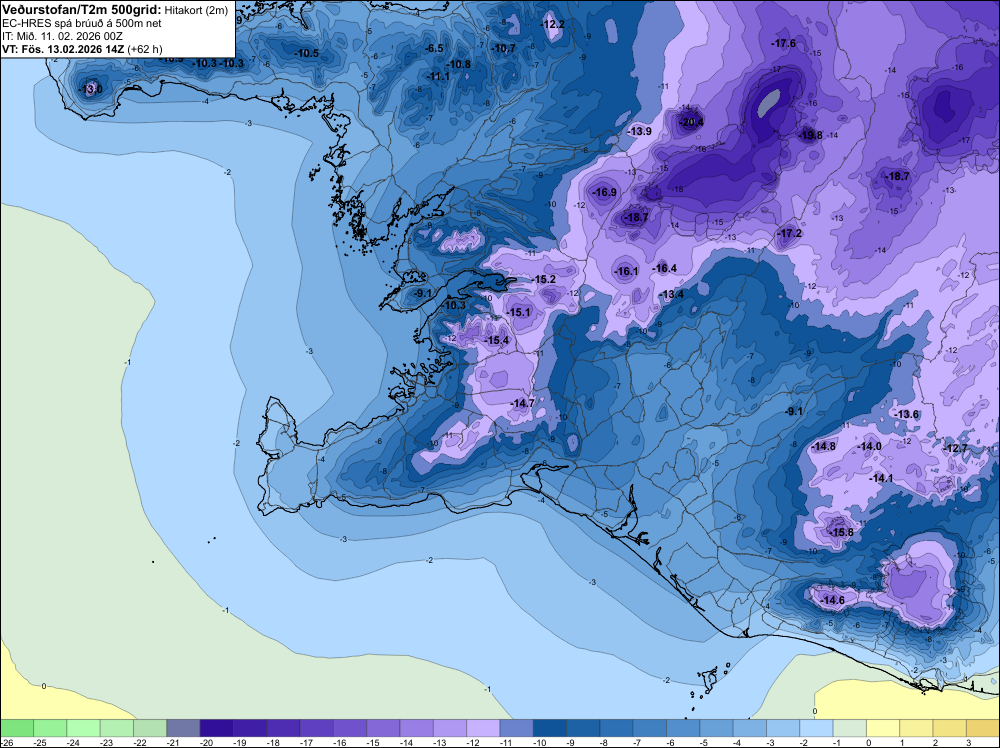
Task: Select the -12 pale lavender legend swatch
Action: 483,728
